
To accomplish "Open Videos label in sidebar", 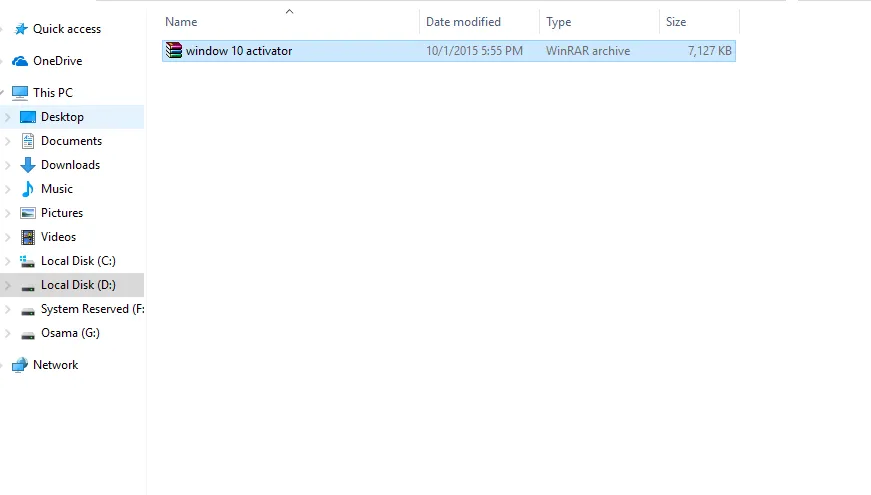I will coord(58,237).
